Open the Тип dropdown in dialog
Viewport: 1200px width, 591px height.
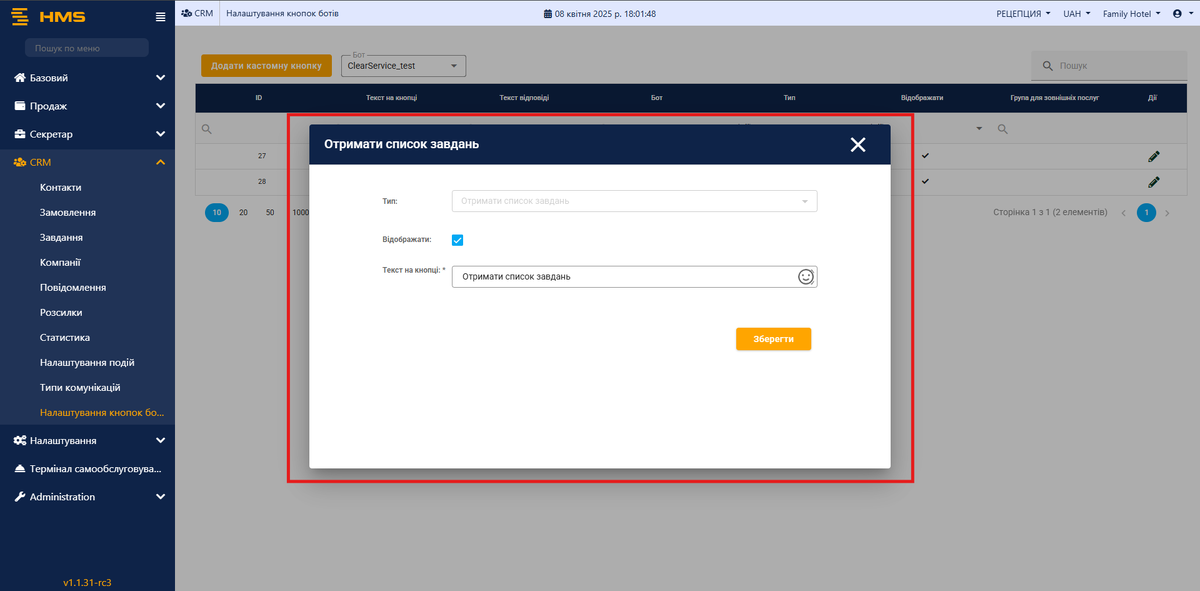(x=634, y=201)
